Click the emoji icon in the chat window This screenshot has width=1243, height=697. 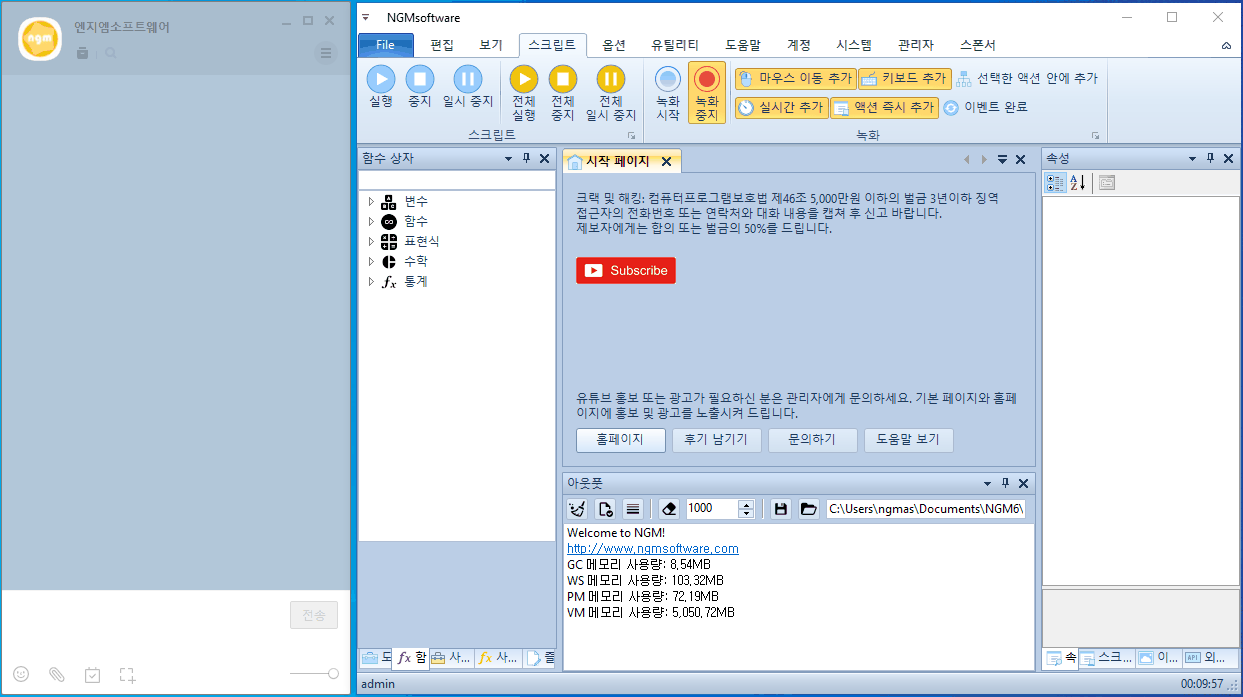coord(21,675)
